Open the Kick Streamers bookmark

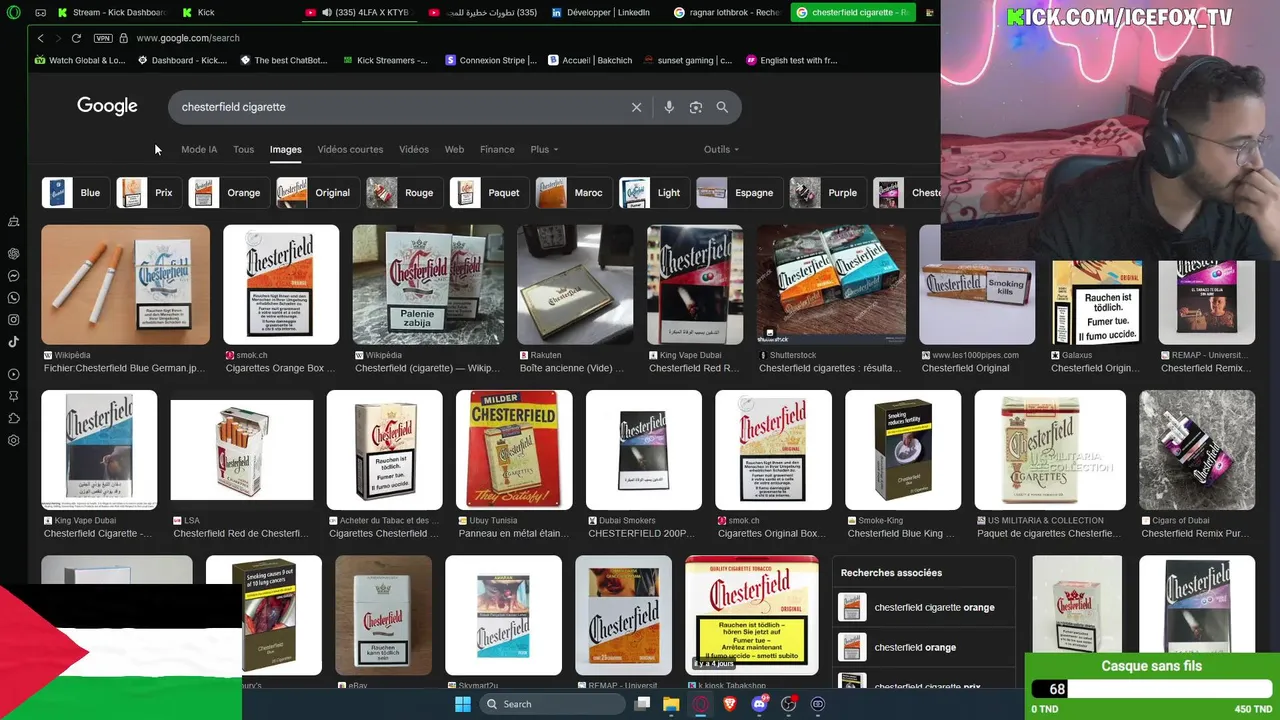(x=385, y=60)
